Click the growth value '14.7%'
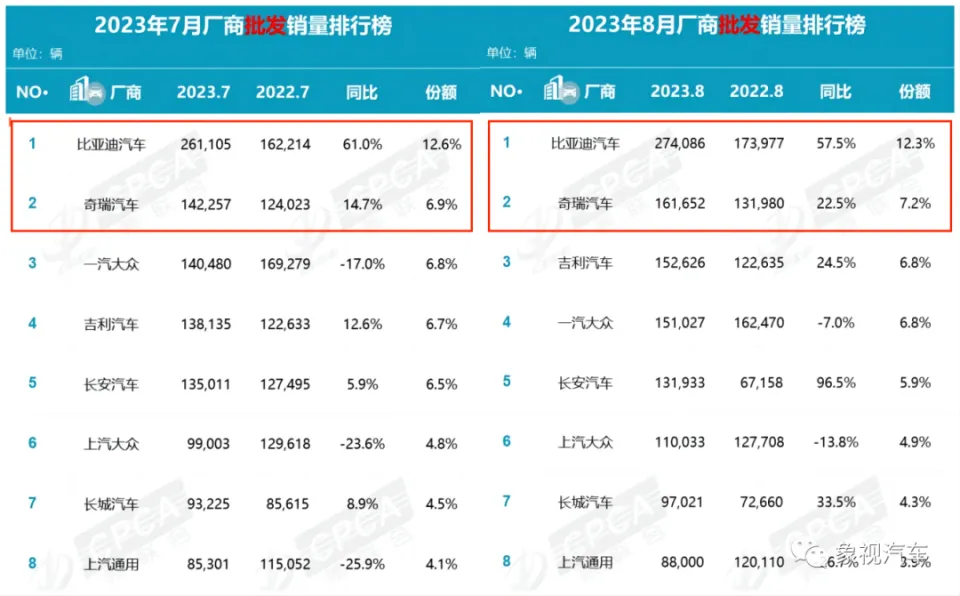960x596 pixels. point(362,205)
